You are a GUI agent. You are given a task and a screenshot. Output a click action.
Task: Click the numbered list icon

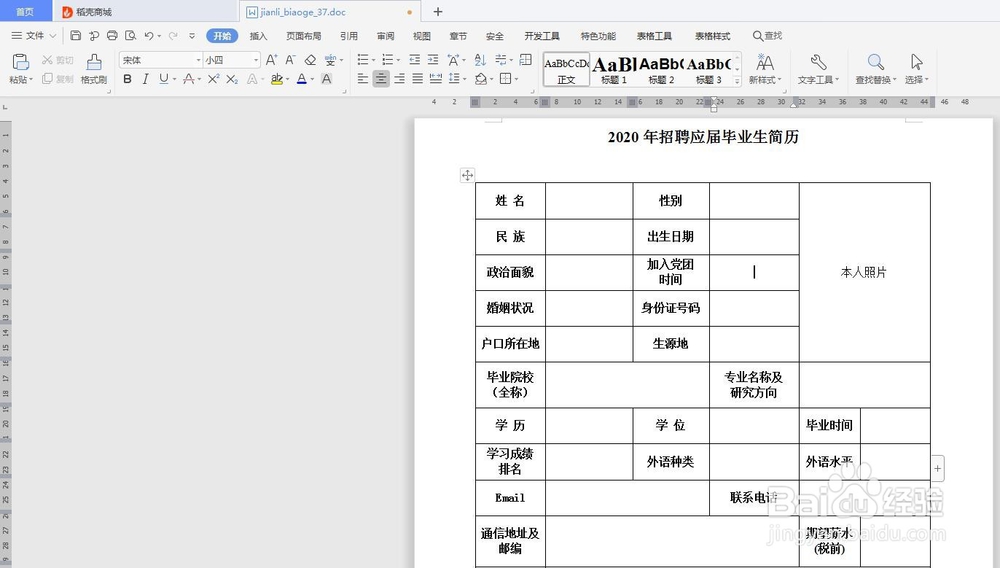[x=387, y=60]
